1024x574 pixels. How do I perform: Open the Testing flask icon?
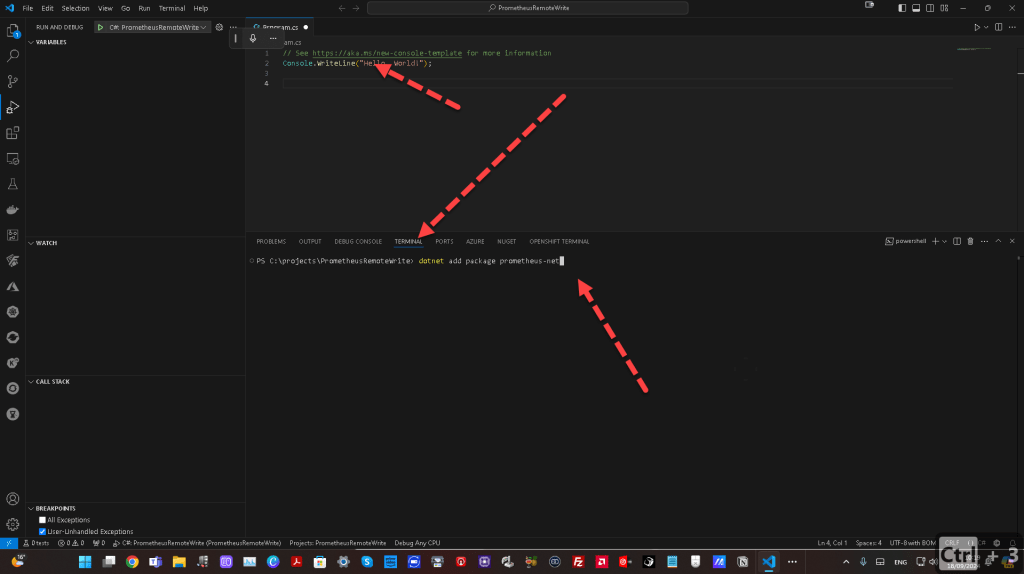click(12, 184)
